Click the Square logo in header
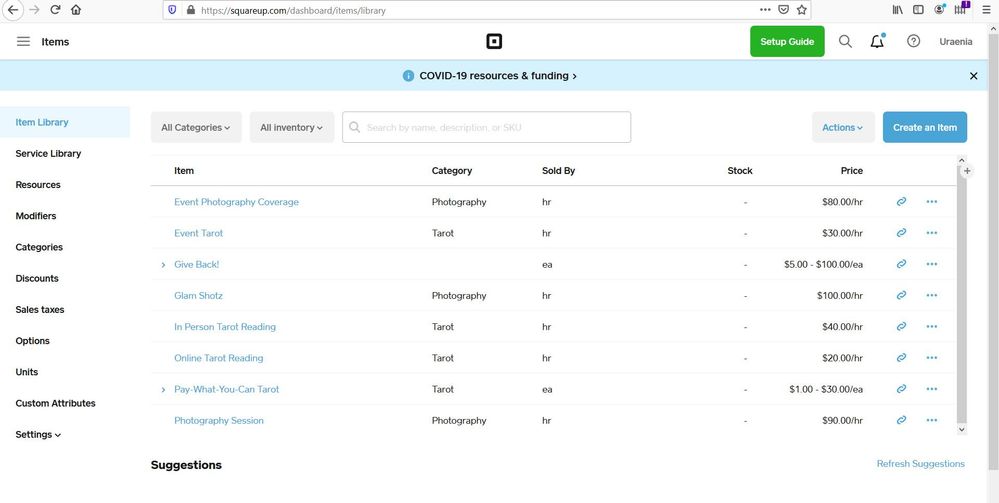 click(x=494, y=42)
